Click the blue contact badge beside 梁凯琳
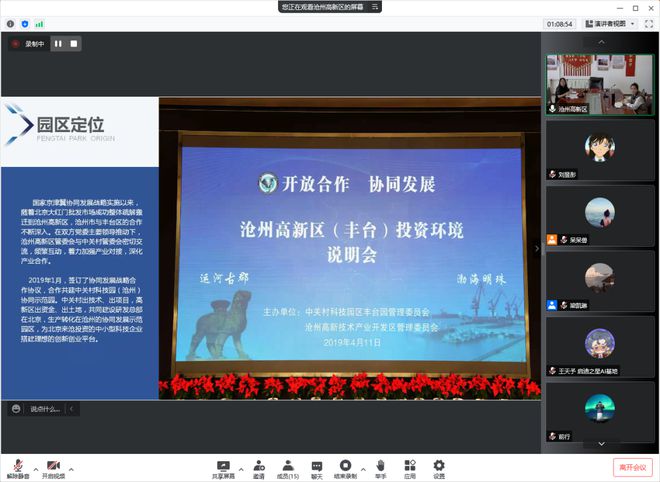 coord(552,305)
